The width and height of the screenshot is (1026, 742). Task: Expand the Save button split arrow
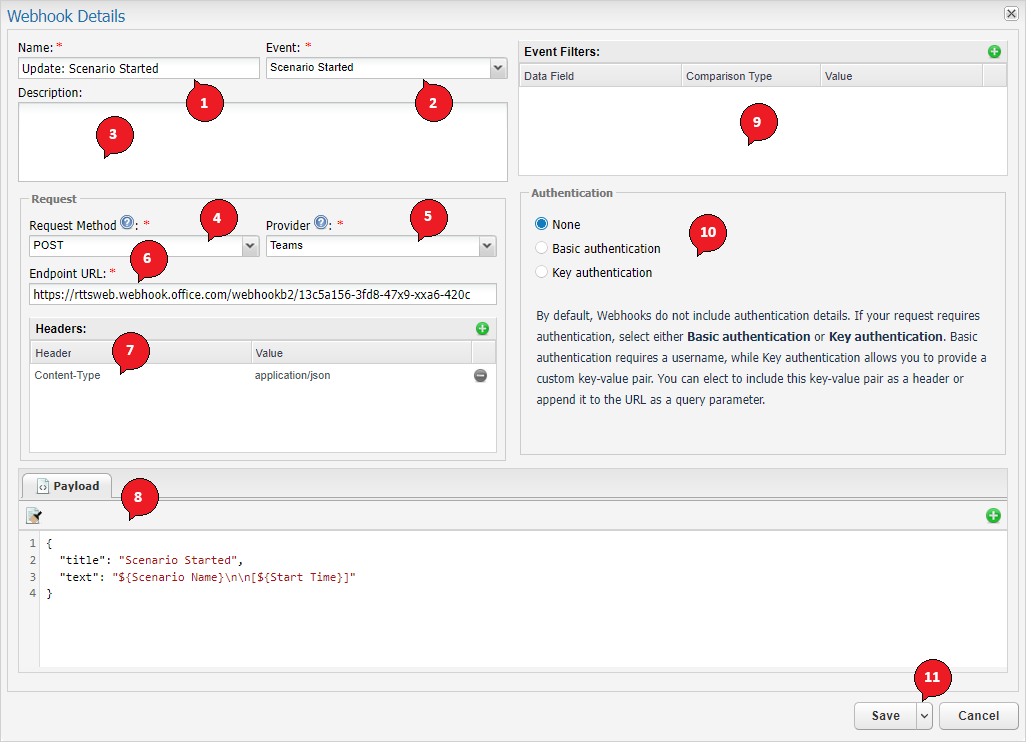[925, 716]
